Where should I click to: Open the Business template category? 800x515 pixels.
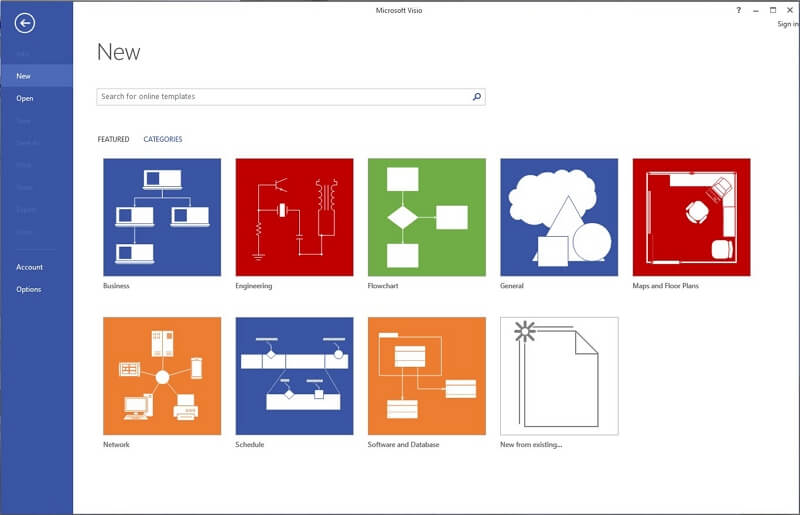coord(162,217)
